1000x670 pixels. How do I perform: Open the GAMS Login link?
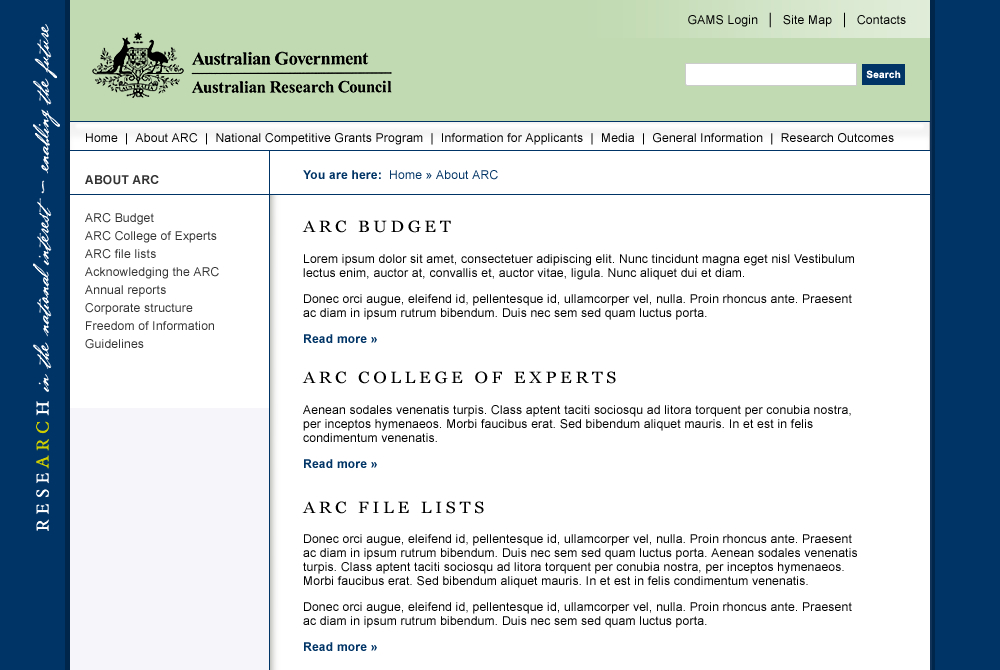[x=722, y=20]
